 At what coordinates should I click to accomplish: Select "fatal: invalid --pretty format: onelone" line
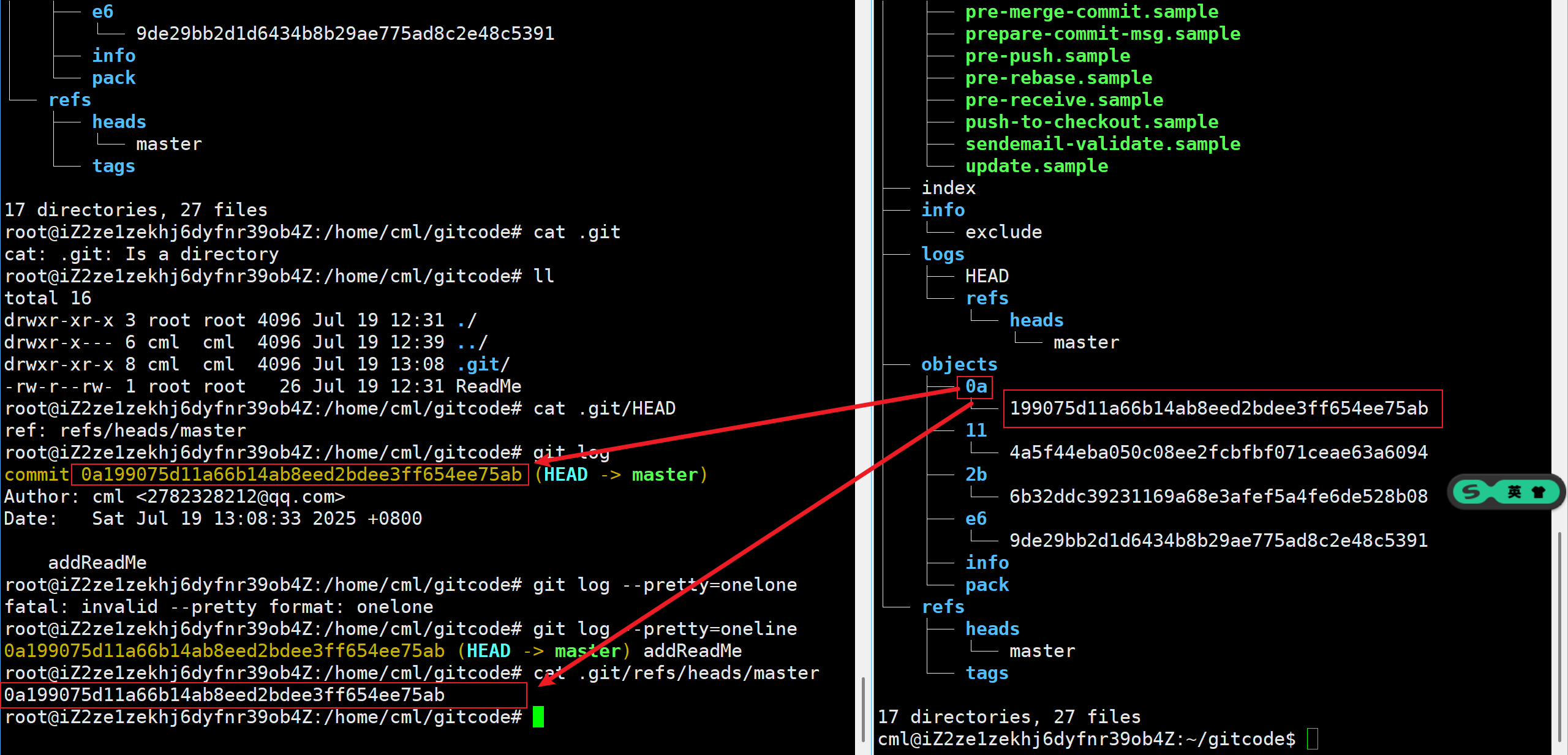[x=219, y=607]
